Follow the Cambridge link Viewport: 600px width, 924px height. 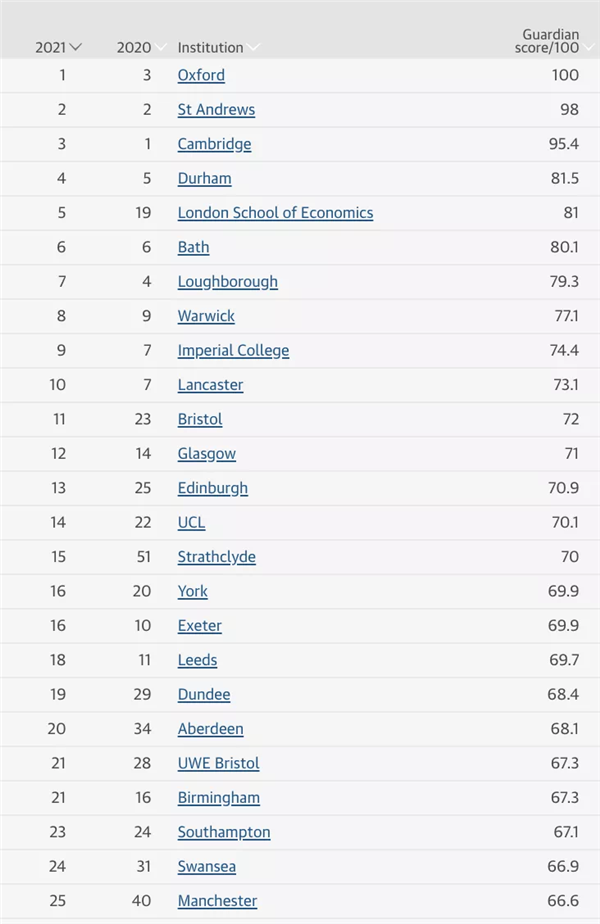pyautogui.click(x=215, y=144)
